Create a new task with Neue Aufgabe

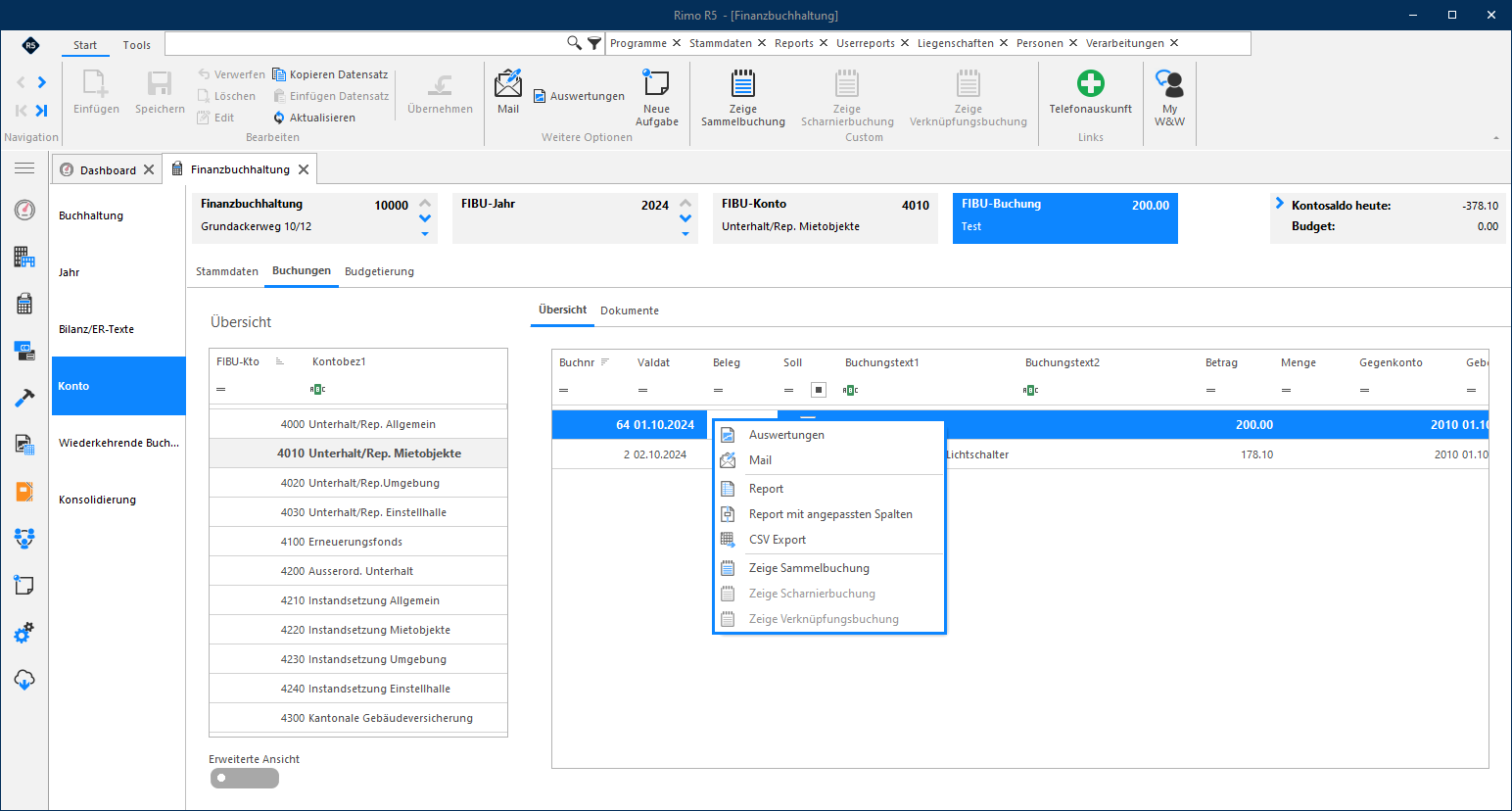[x=656, y=98]
